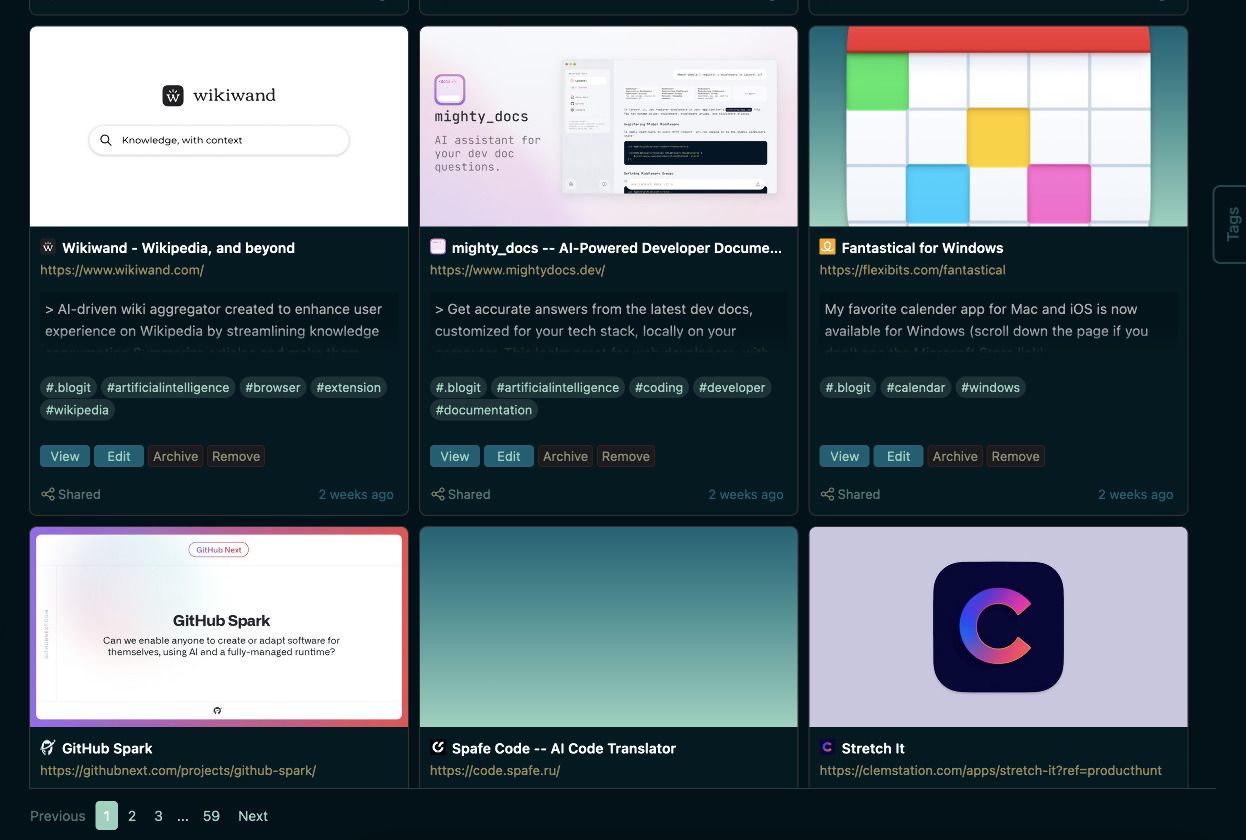The width and height of the screenshot is (1246, 840).
Task: Open the https://www.mightydocs.dev/ link
Action: click(x=517, y=270)
